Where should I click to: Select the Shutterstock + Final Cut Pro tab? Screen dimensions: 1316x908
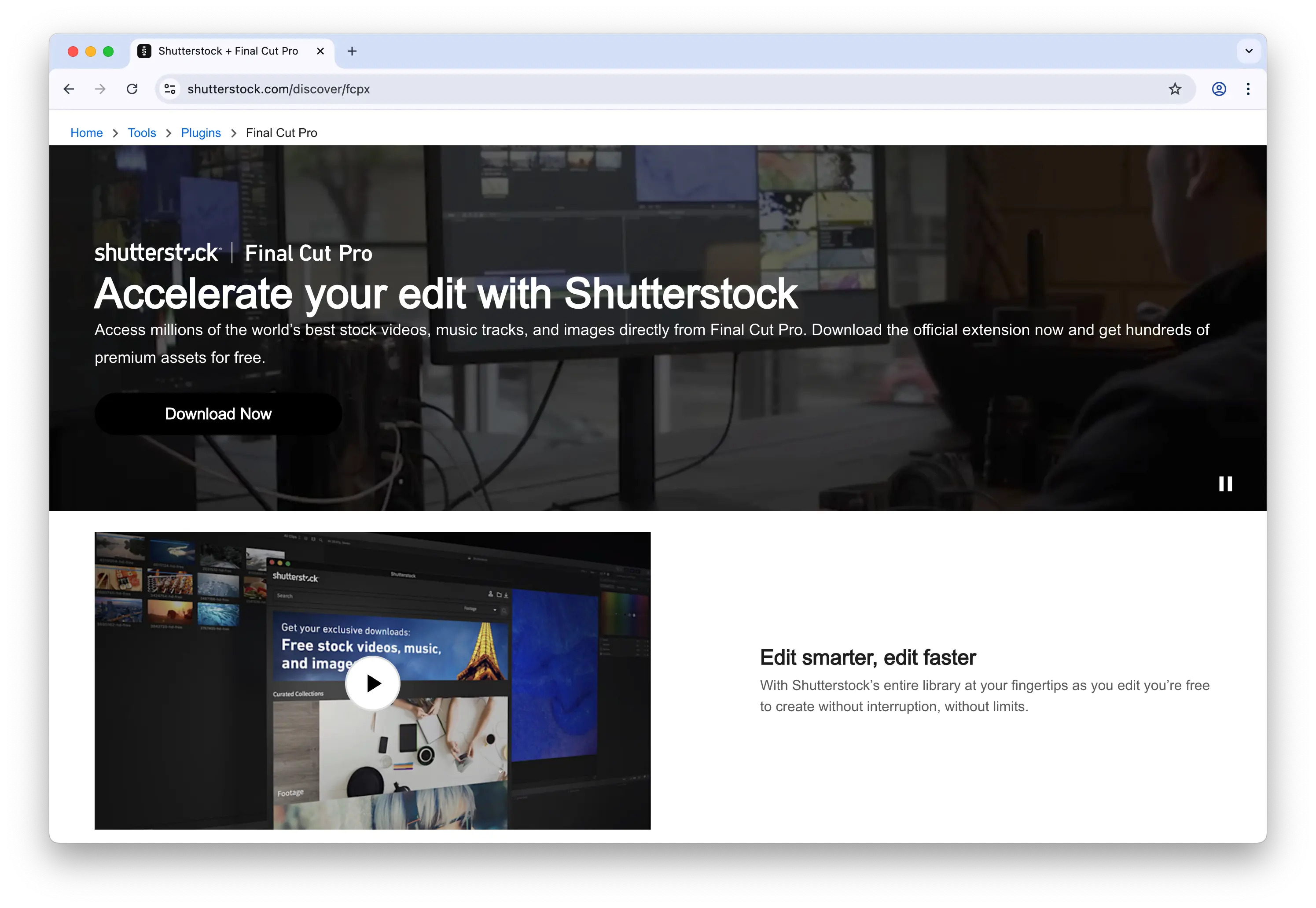point(228,51)
